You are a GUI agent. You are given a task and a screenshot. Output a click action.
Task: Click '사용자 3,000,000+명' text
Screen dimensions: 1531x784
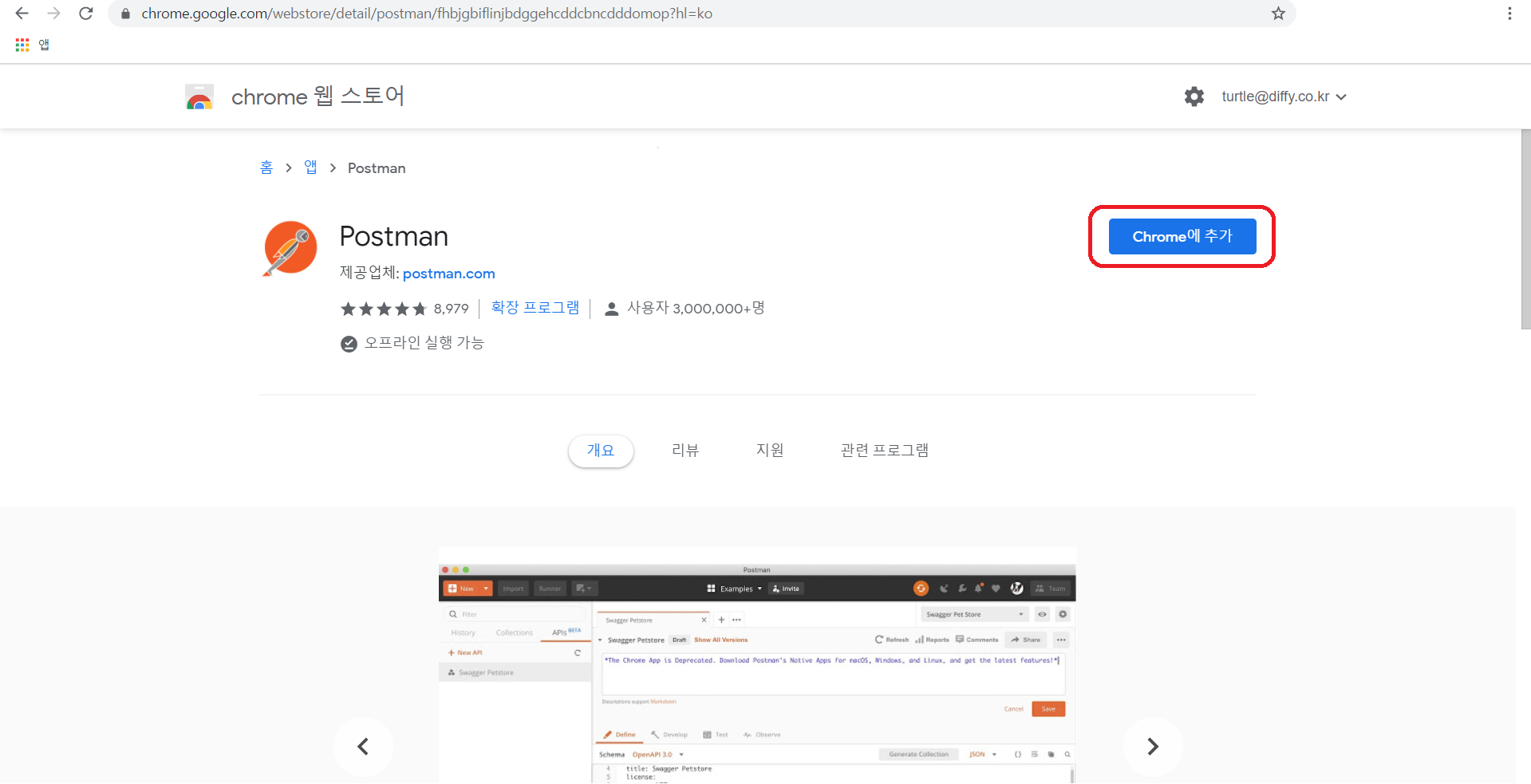696,308
